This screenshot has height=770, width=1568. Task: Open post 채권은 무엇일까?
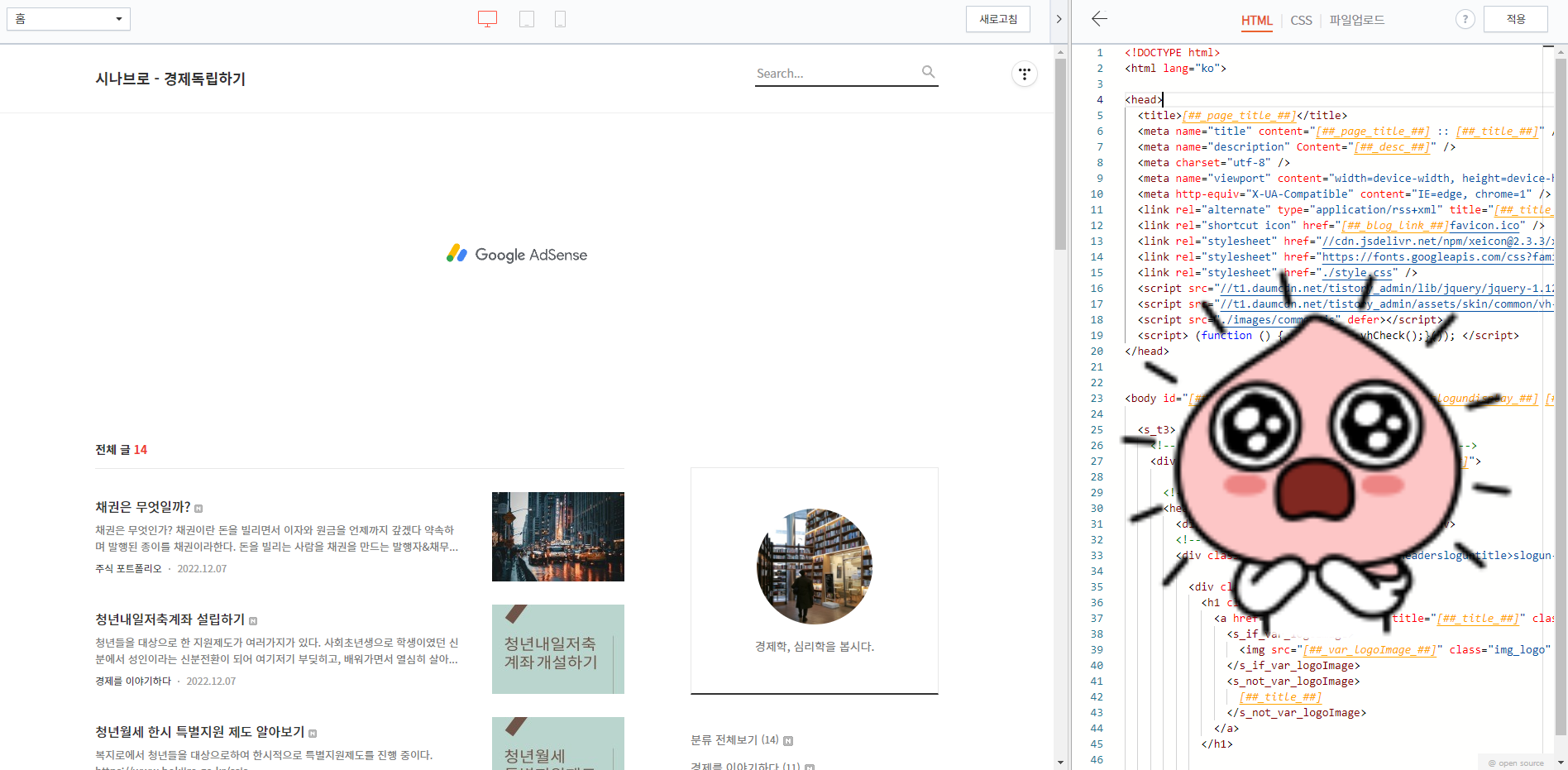click(x=143, y=507)
